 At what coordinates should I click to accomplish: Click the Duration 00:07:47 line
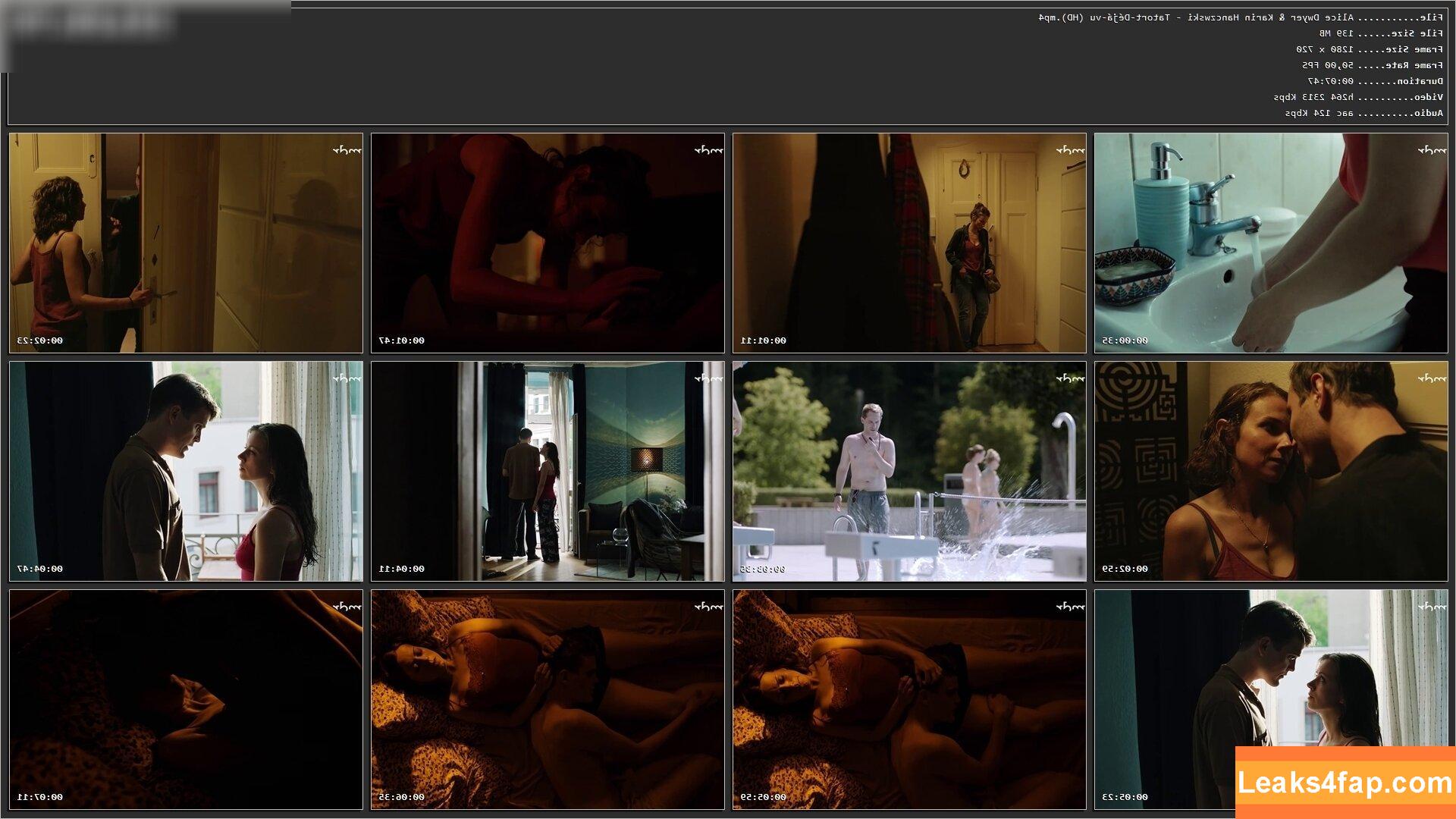click(1376, 81)
